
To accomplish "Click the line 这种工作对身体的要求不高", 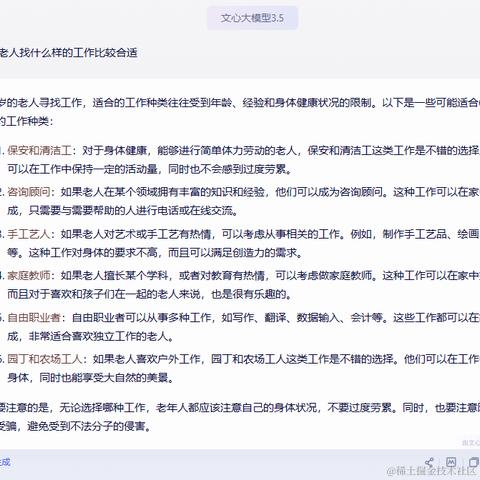I will point(93,253).
